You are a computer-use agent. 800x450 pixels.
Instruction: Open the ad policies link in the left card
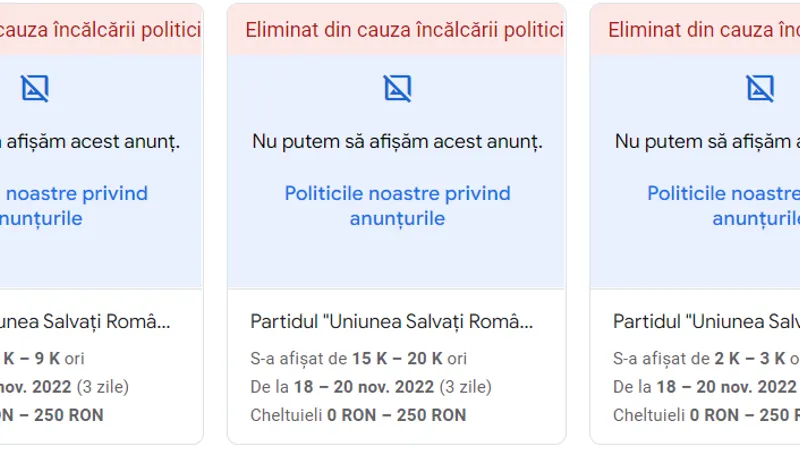click(74, 206)
